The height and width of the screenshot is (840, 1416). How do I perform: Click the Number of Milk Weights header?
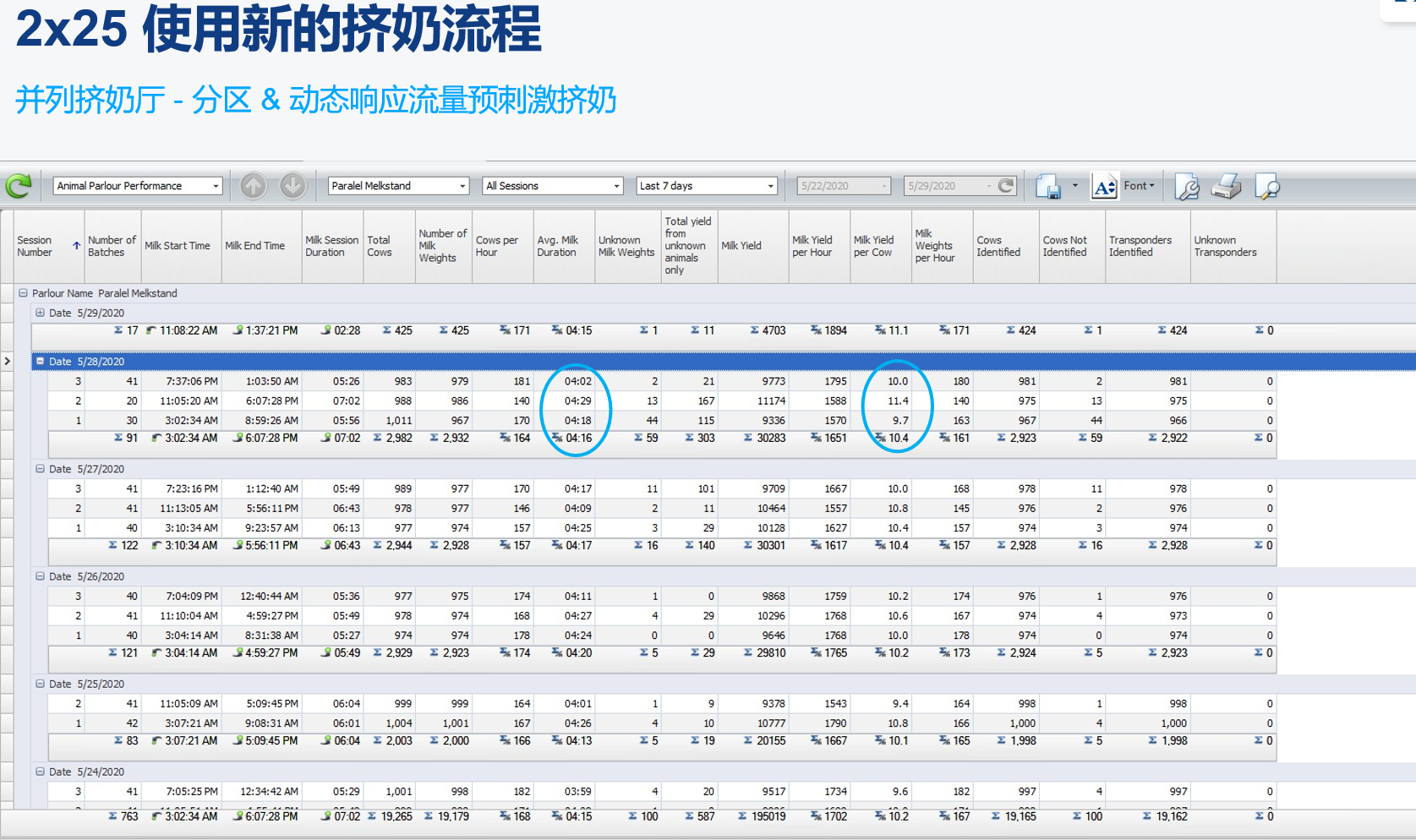[x=443, y=246]
